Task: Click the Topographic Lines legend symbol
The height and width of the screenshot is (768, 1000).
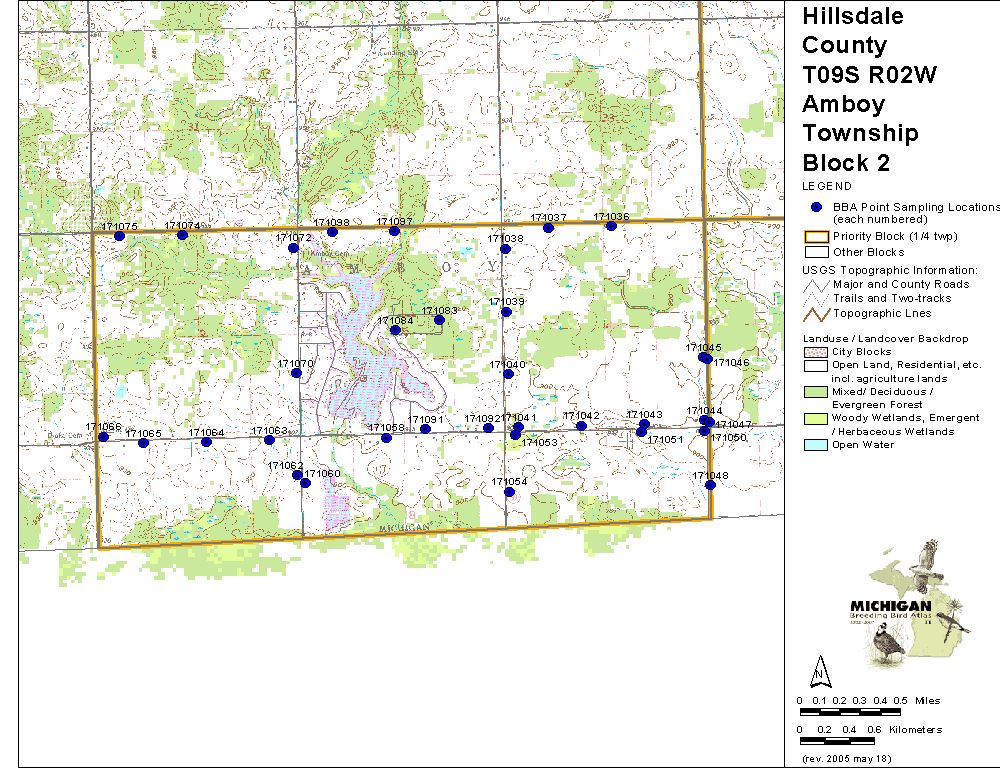Action: (x=817, y=313)
